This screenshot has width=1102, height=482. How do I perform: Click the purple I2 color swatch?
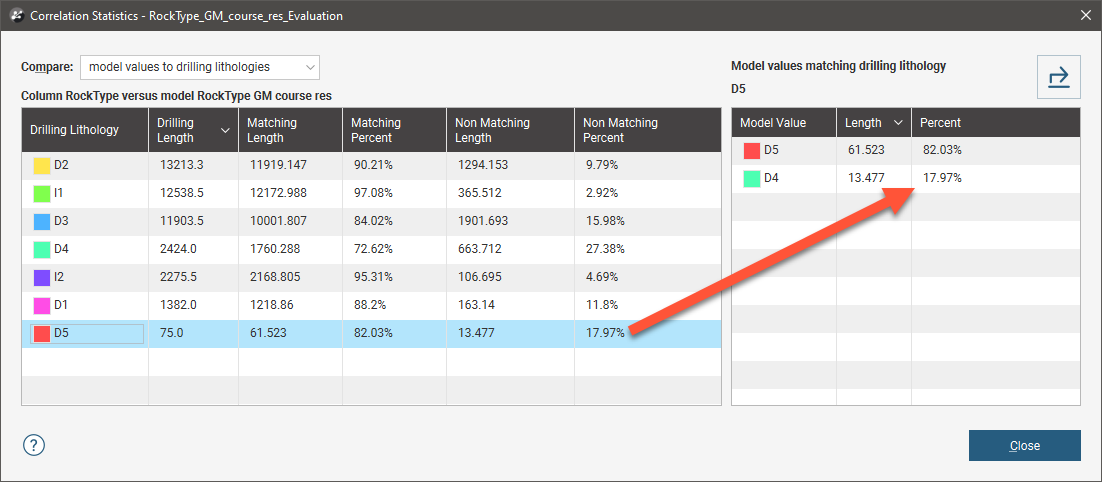point(41,277)
